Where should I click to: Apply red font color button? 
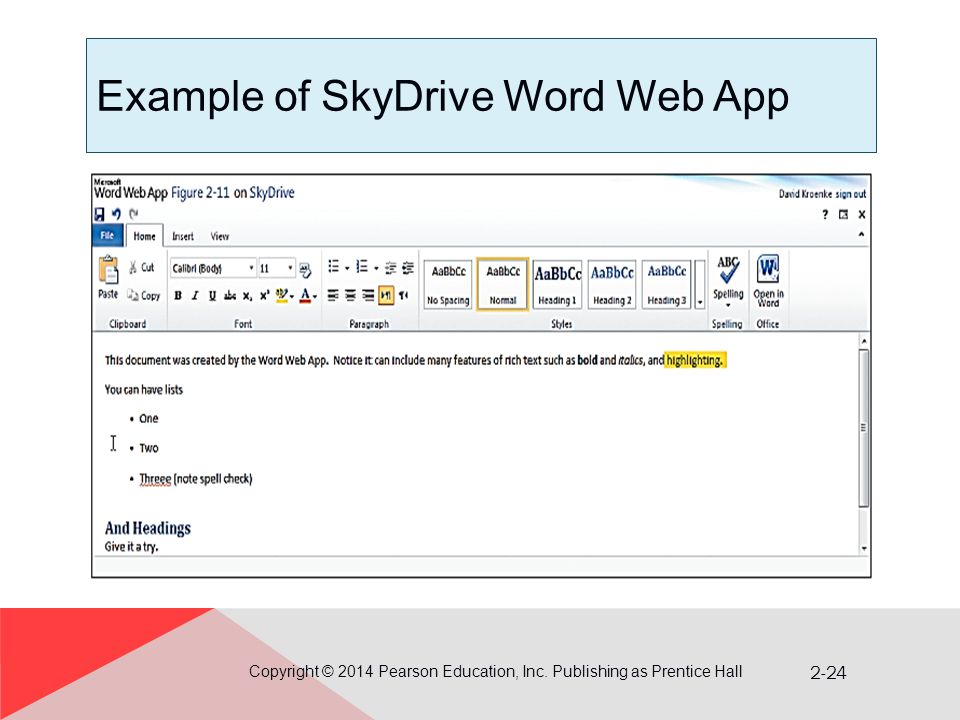point(305,296)
